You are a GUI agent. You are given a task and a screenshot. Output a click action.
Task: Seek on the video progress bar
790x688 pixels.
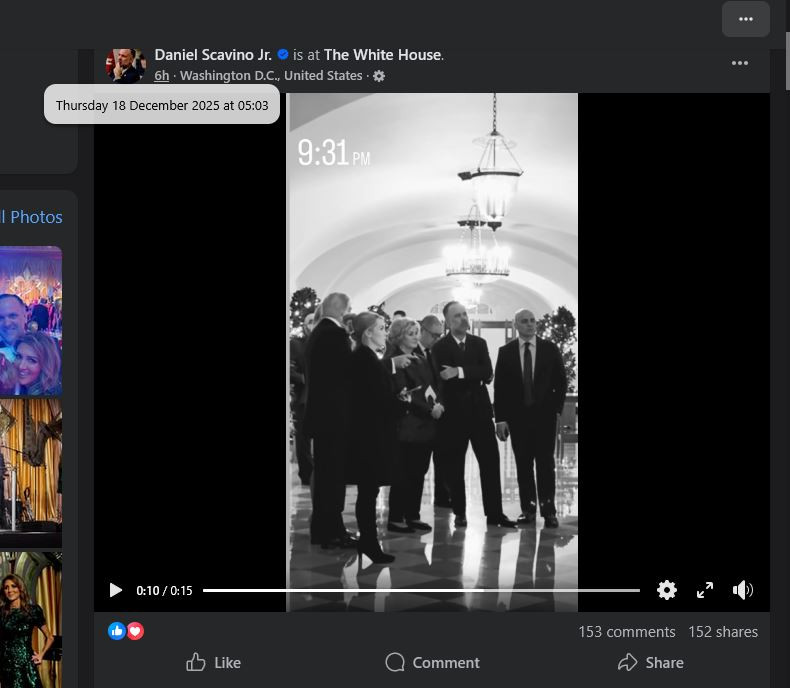tap(420, 590)
